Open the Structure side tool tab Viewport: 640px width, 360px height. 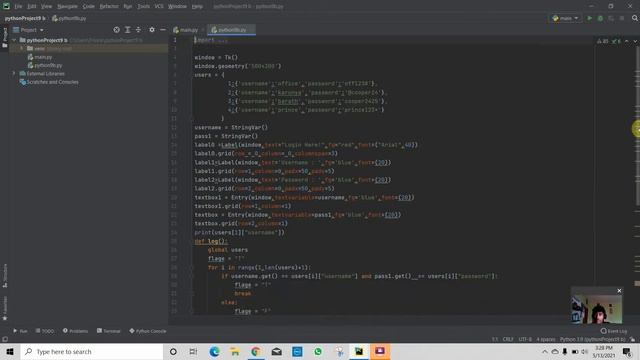coord(5,276)
